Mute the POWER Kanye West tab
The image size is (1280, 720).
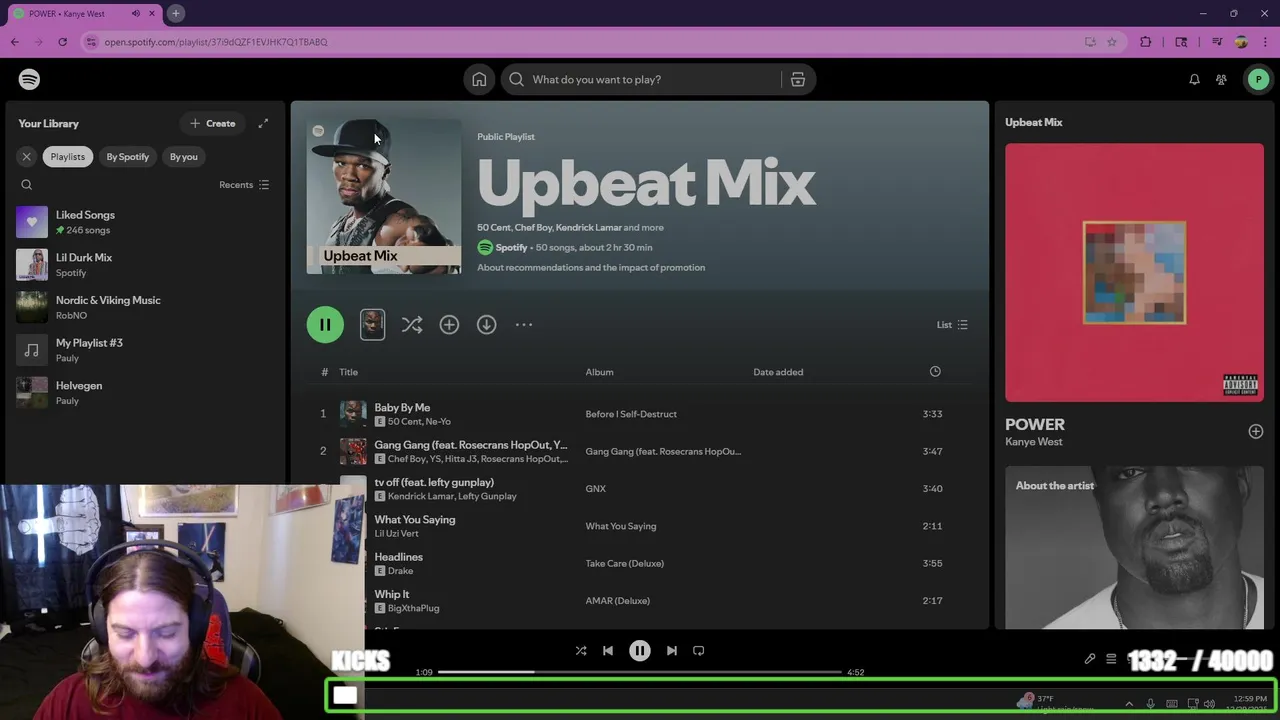click(x=136, y=13)
